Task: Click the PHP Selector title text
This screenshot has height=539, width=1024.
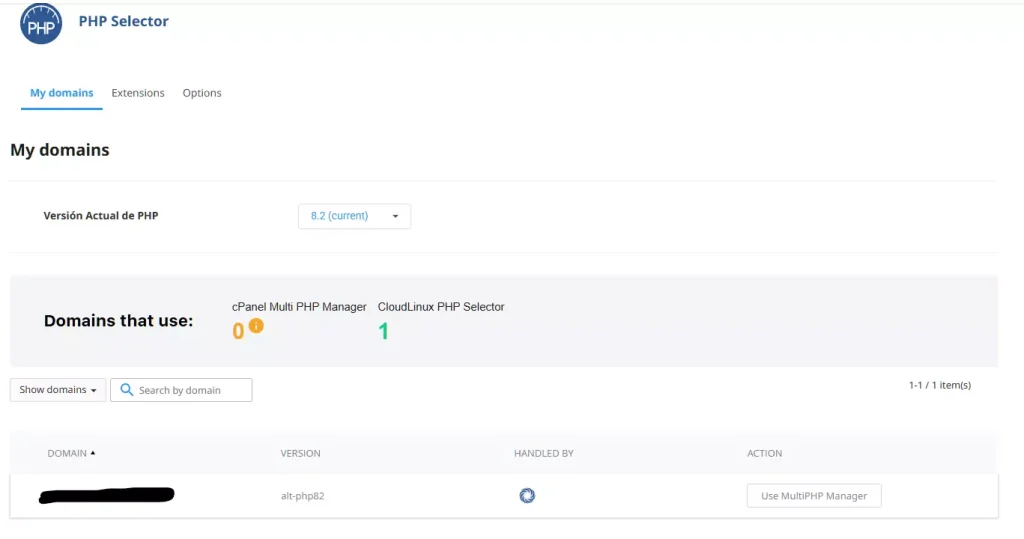Action: click(123, 21)
